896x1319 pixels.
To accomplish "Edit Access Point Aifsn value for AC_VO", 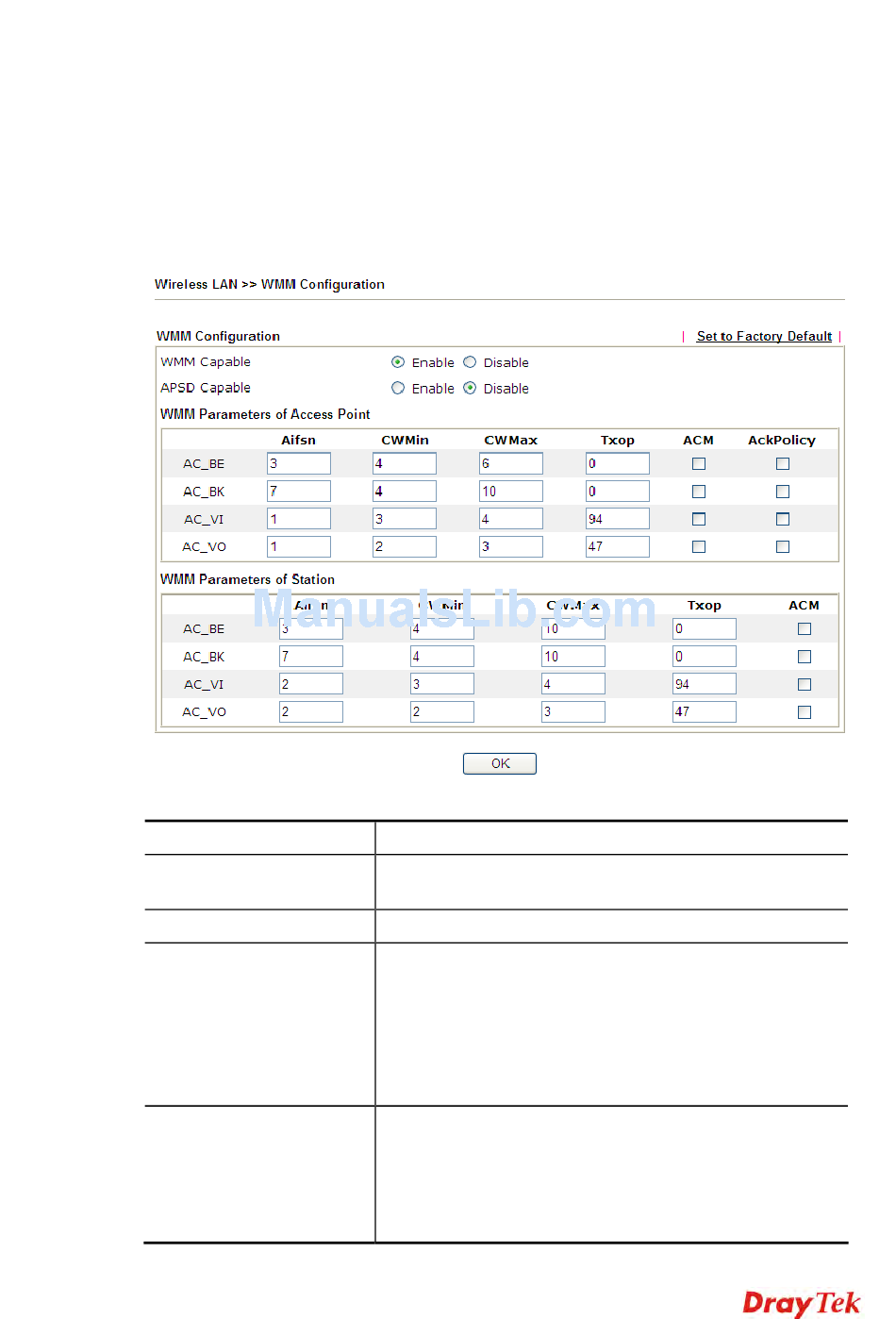I will [299, 546].
